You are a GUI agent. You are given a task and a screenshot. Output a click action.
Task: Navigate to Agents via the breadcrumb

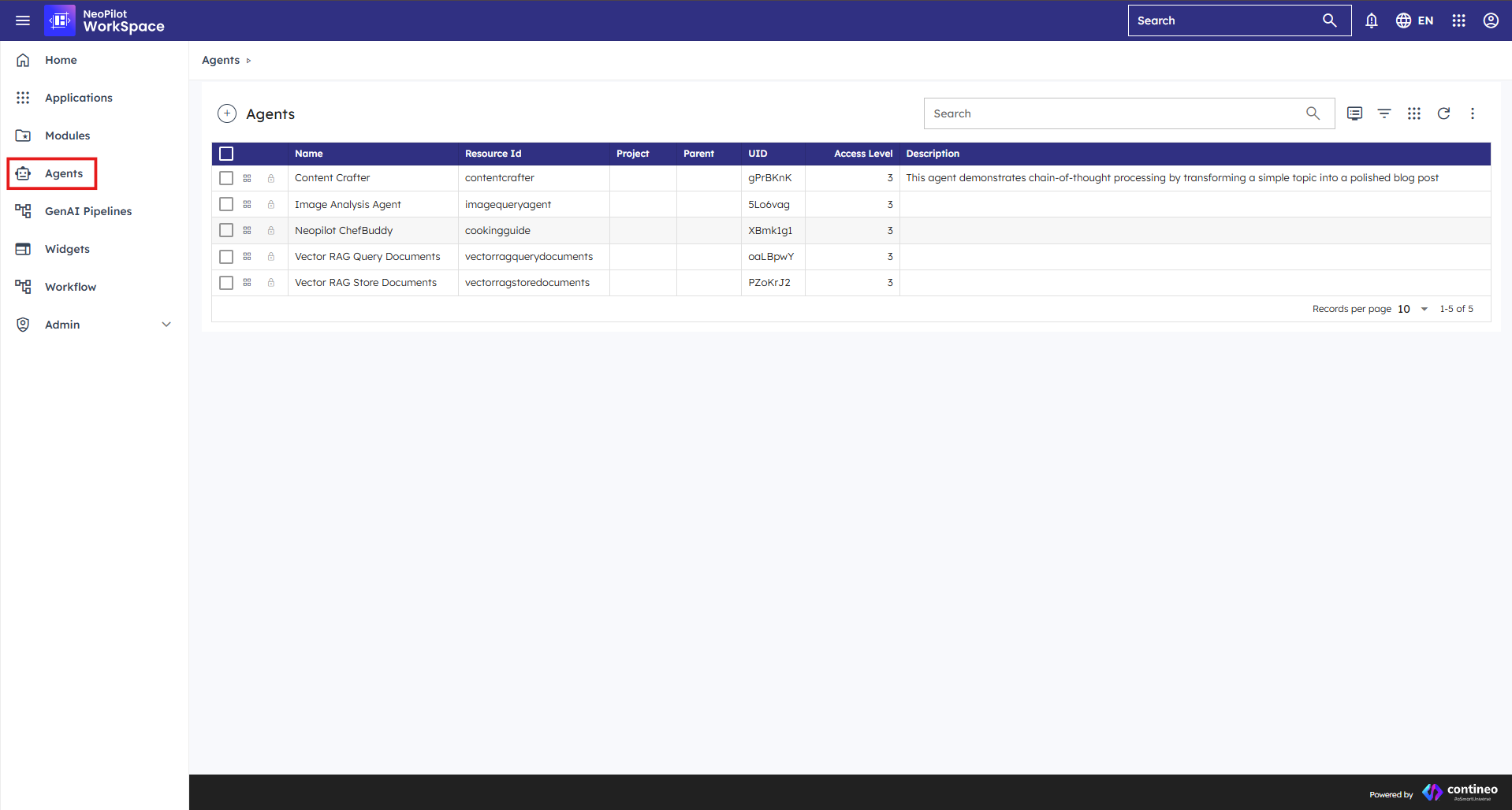click(x=220, y=60)
